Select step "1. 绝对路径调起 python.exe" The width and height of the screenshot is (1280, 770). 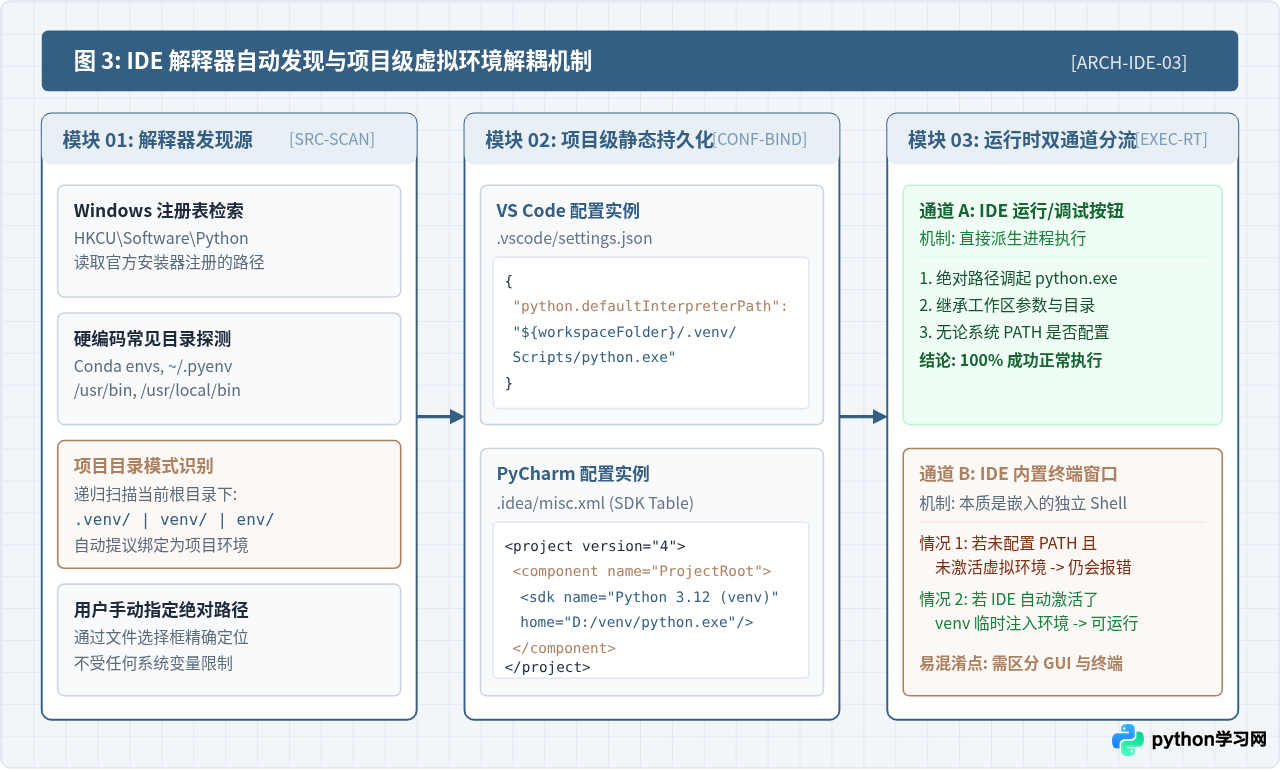point(1018,278)
